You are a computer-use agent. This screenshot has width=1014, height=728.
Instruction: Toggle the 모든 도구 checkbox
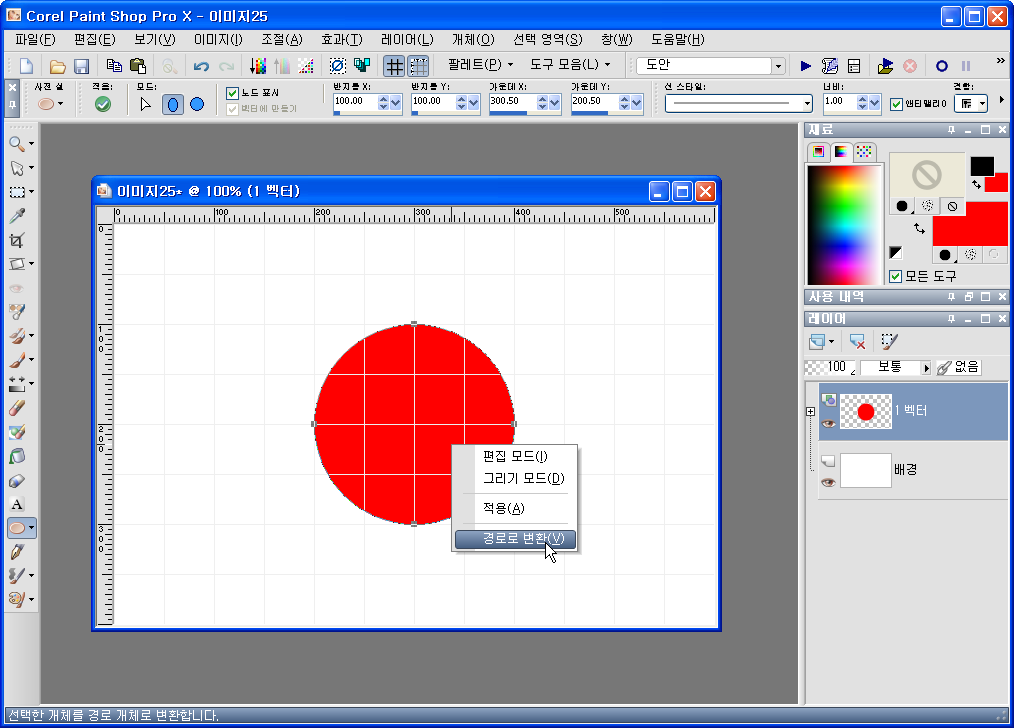click(x=896, y=277)
